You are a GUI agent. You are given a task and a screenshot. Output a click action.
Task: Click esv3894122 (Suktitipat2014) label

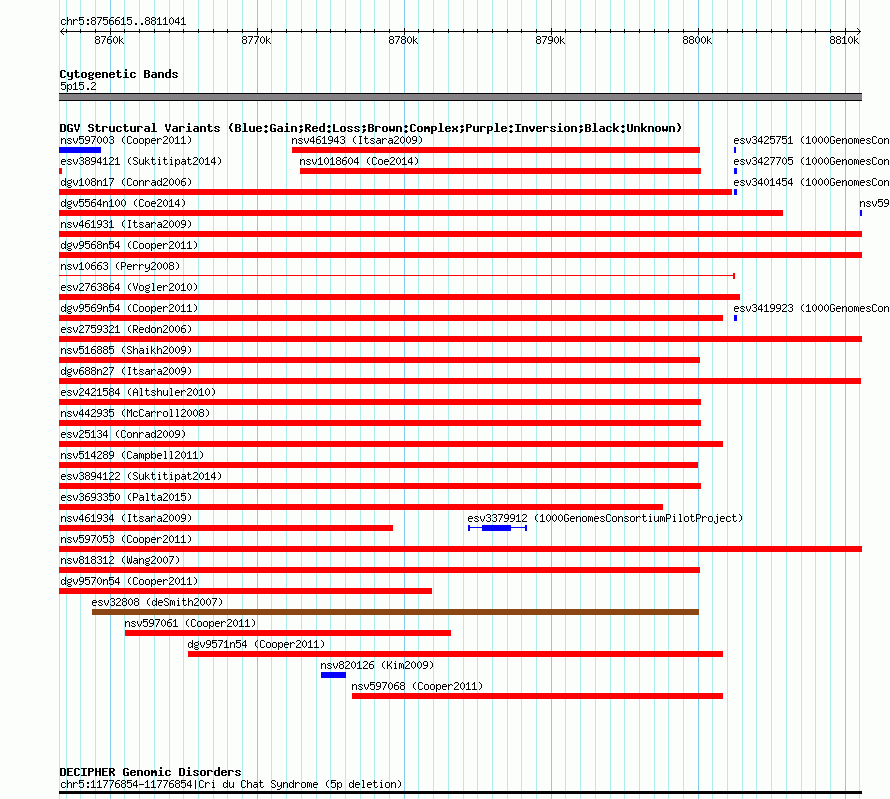[x=141, y=476]
